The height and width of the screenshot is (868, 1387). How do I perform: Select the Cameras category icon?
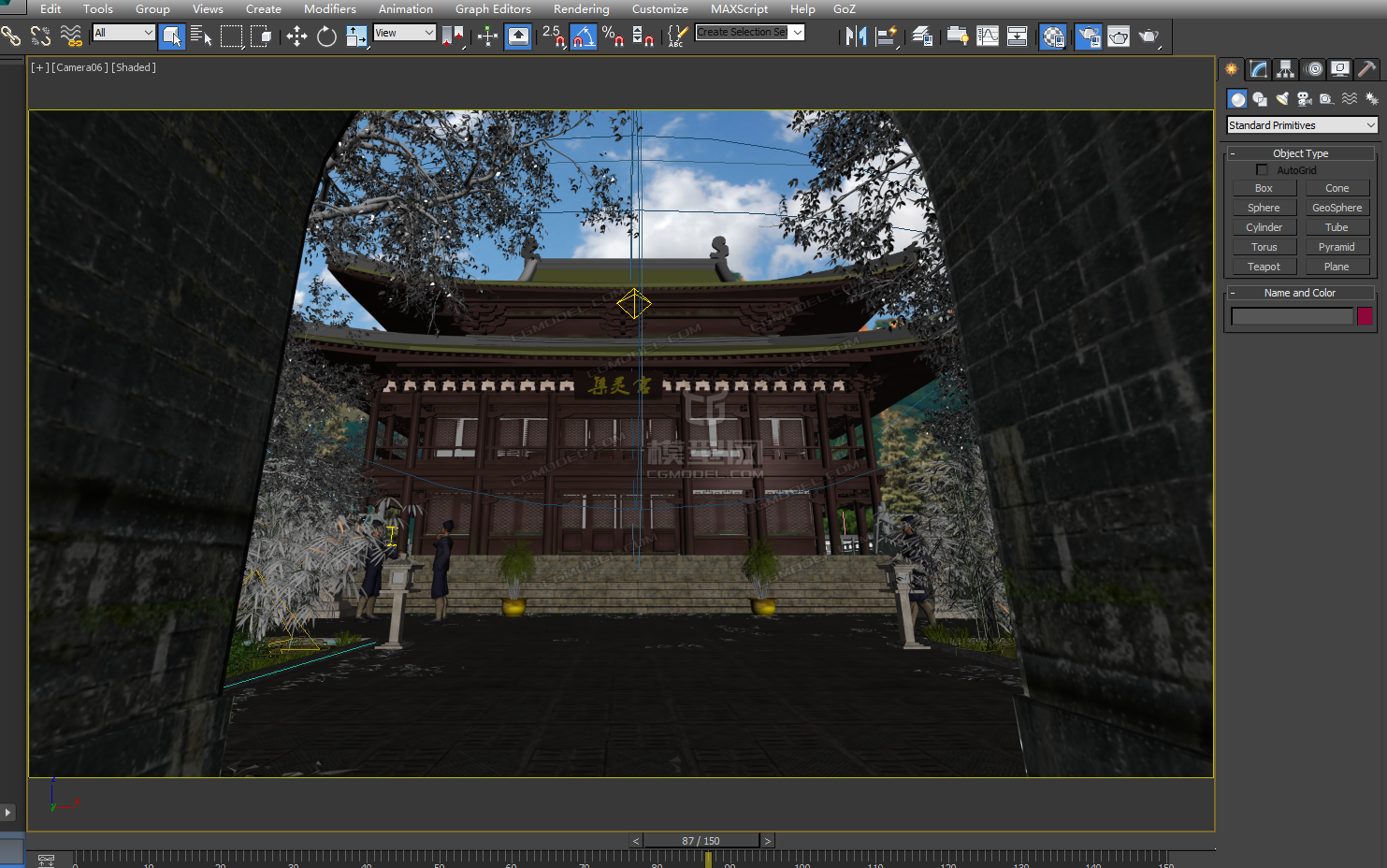click(1305, 98)
